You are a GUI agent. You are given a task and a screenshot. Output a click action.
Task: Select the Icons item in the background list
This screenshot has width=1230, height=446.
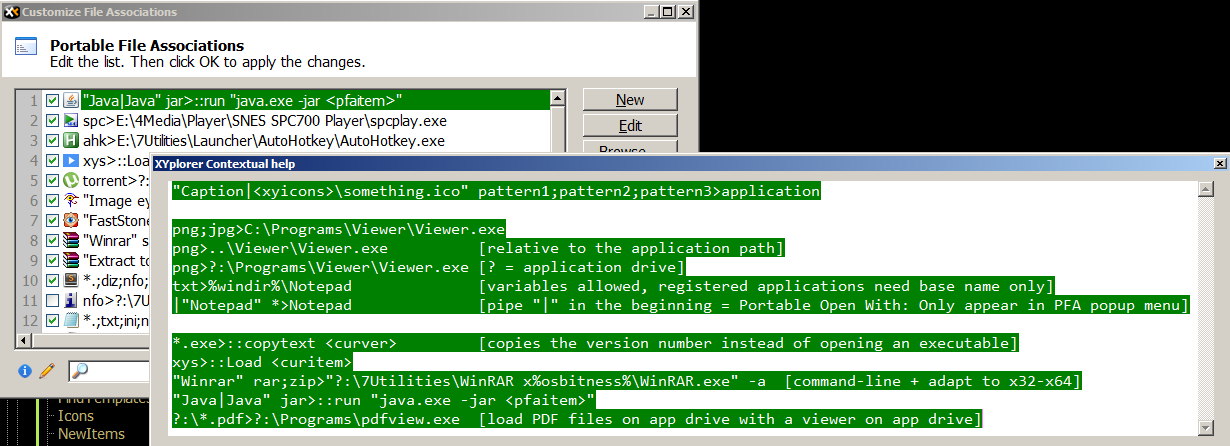(76, 416)
